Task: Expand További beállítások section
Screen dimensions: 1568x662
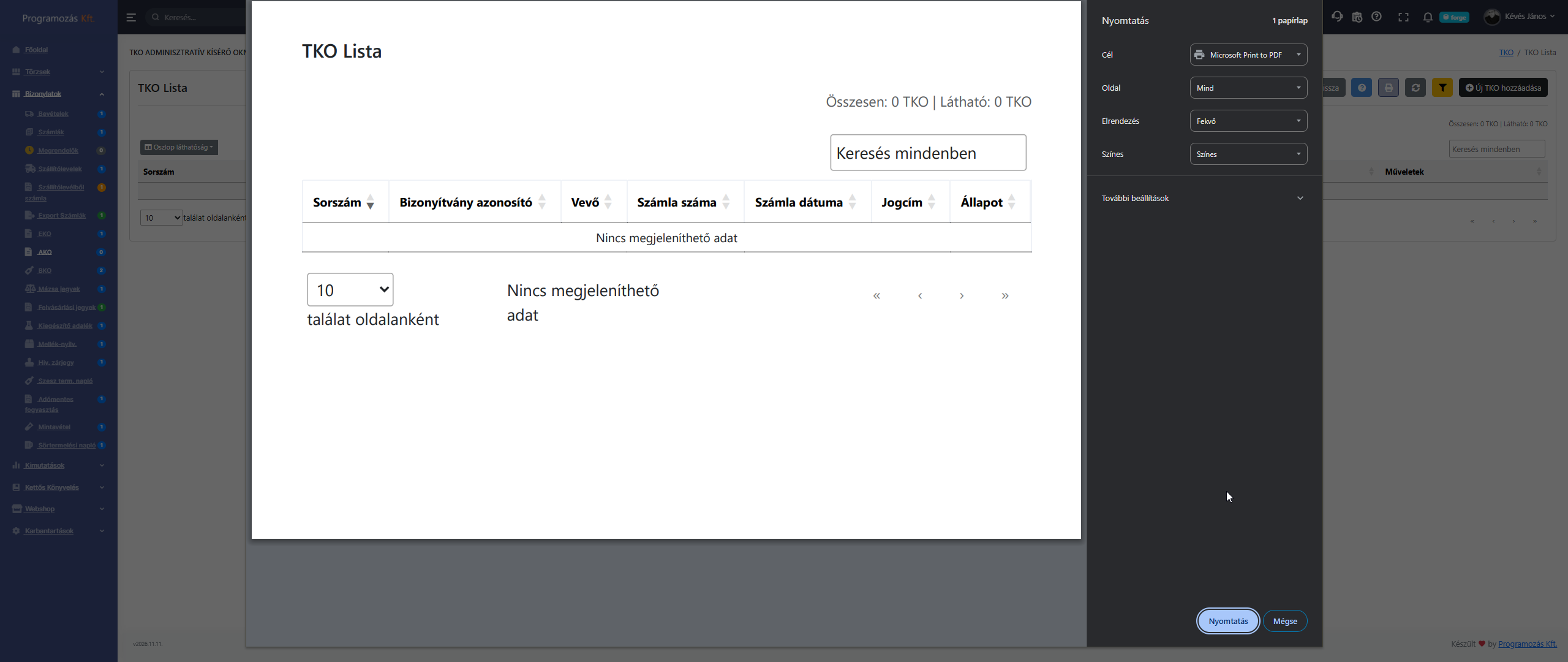Action: [1202, 198]
